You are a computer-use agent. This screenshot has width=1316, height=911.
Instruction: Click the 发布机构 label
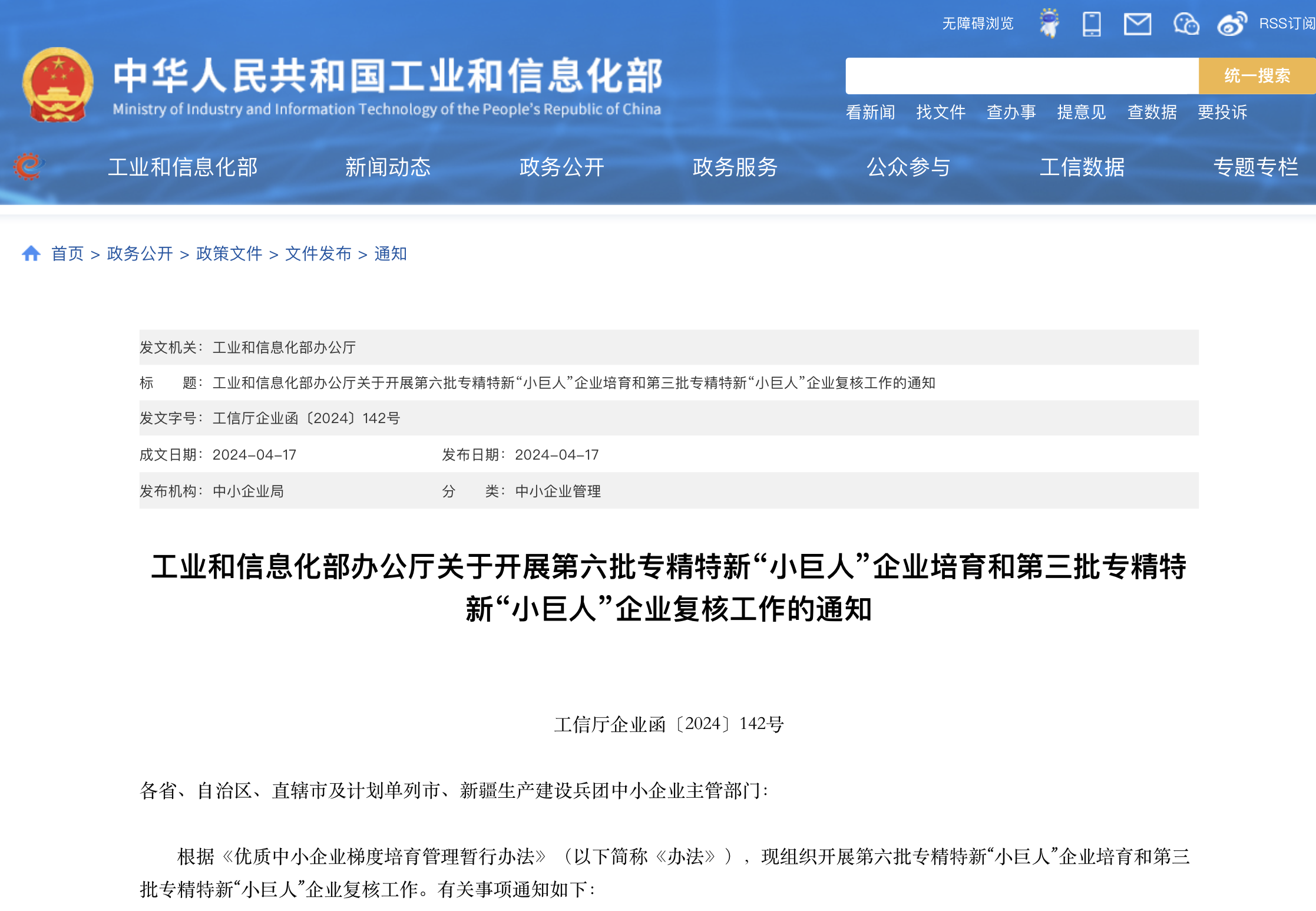171,491
